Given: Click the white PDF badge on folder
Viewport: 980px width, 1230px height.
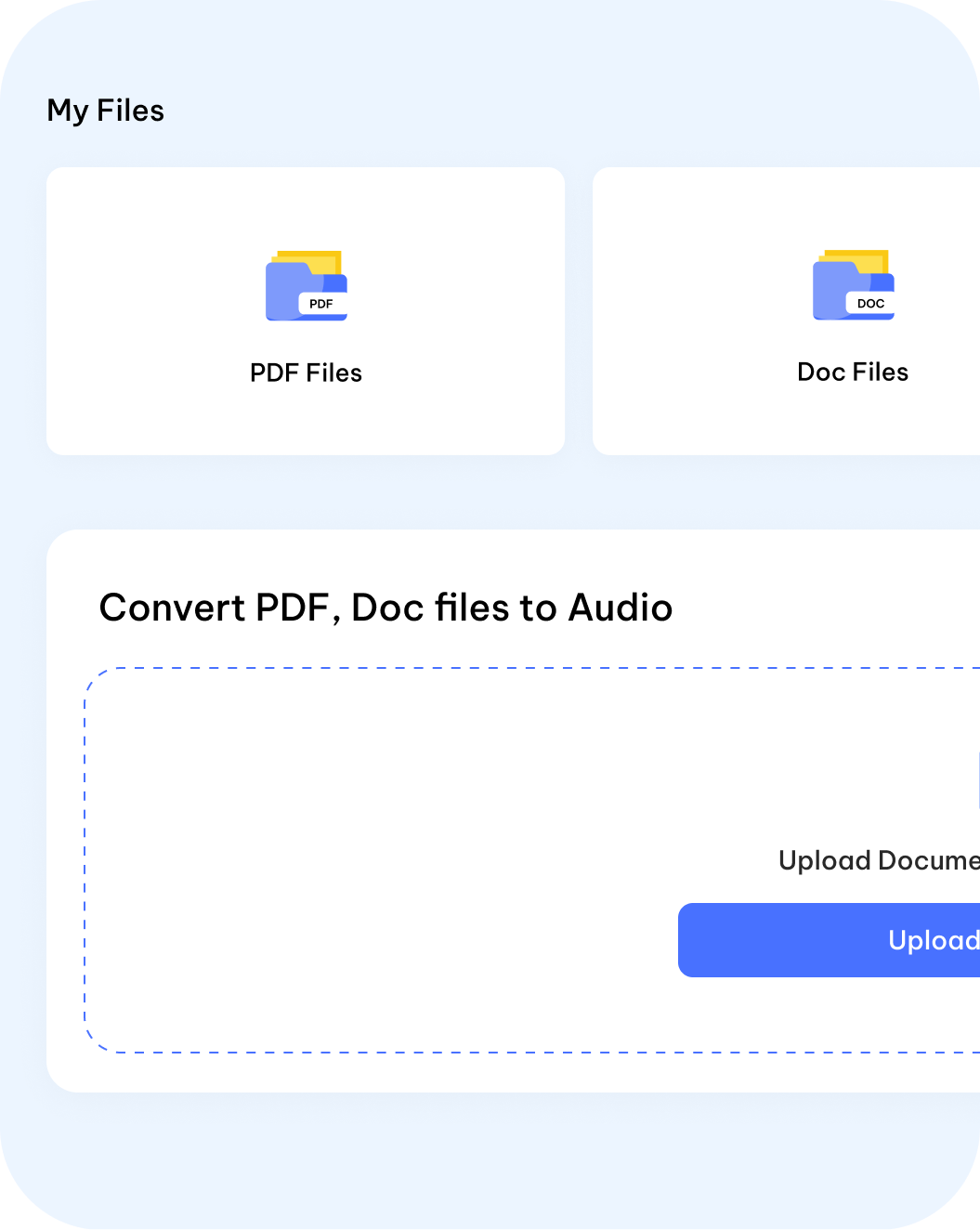Looking at the screenshot, I should point(321,304).
